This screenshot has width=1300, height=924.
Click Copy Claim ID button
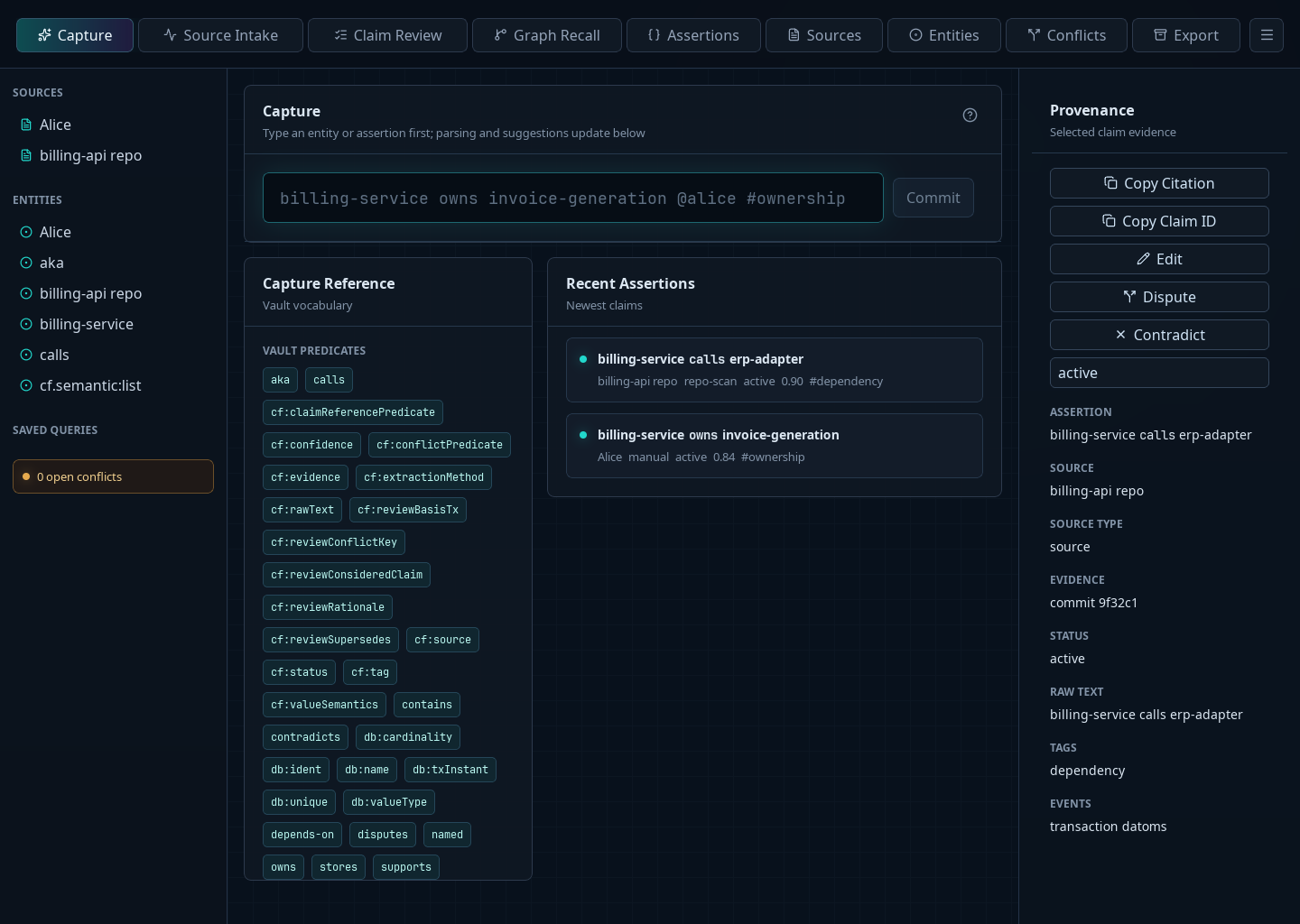tap(1159, 221)
